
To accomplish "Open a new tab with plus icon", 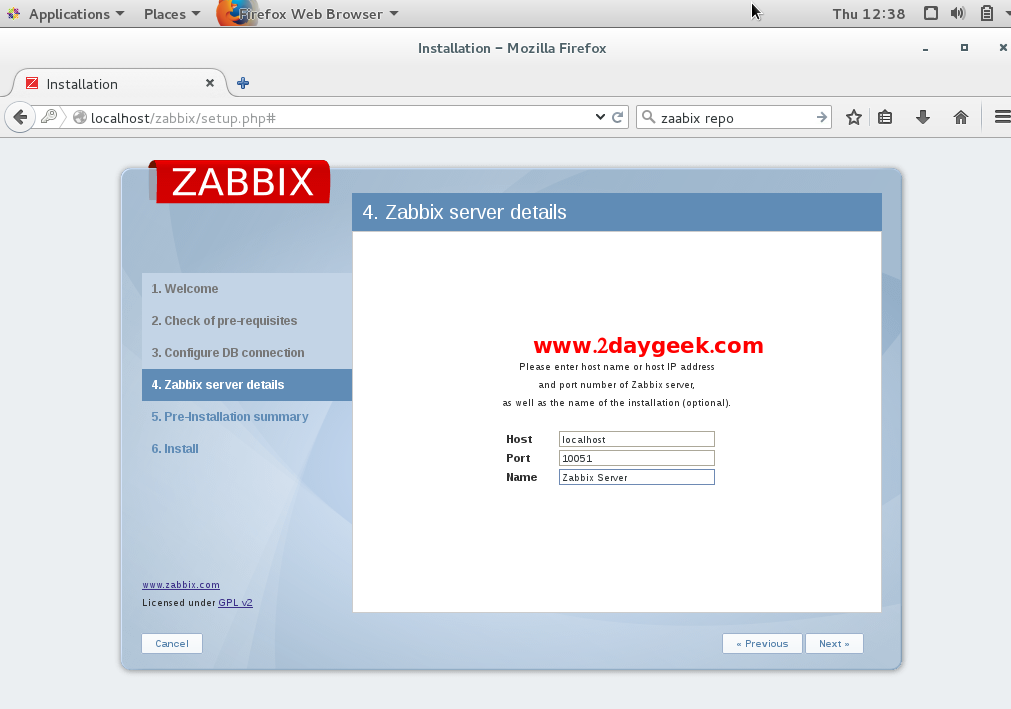I will point(243,83).
